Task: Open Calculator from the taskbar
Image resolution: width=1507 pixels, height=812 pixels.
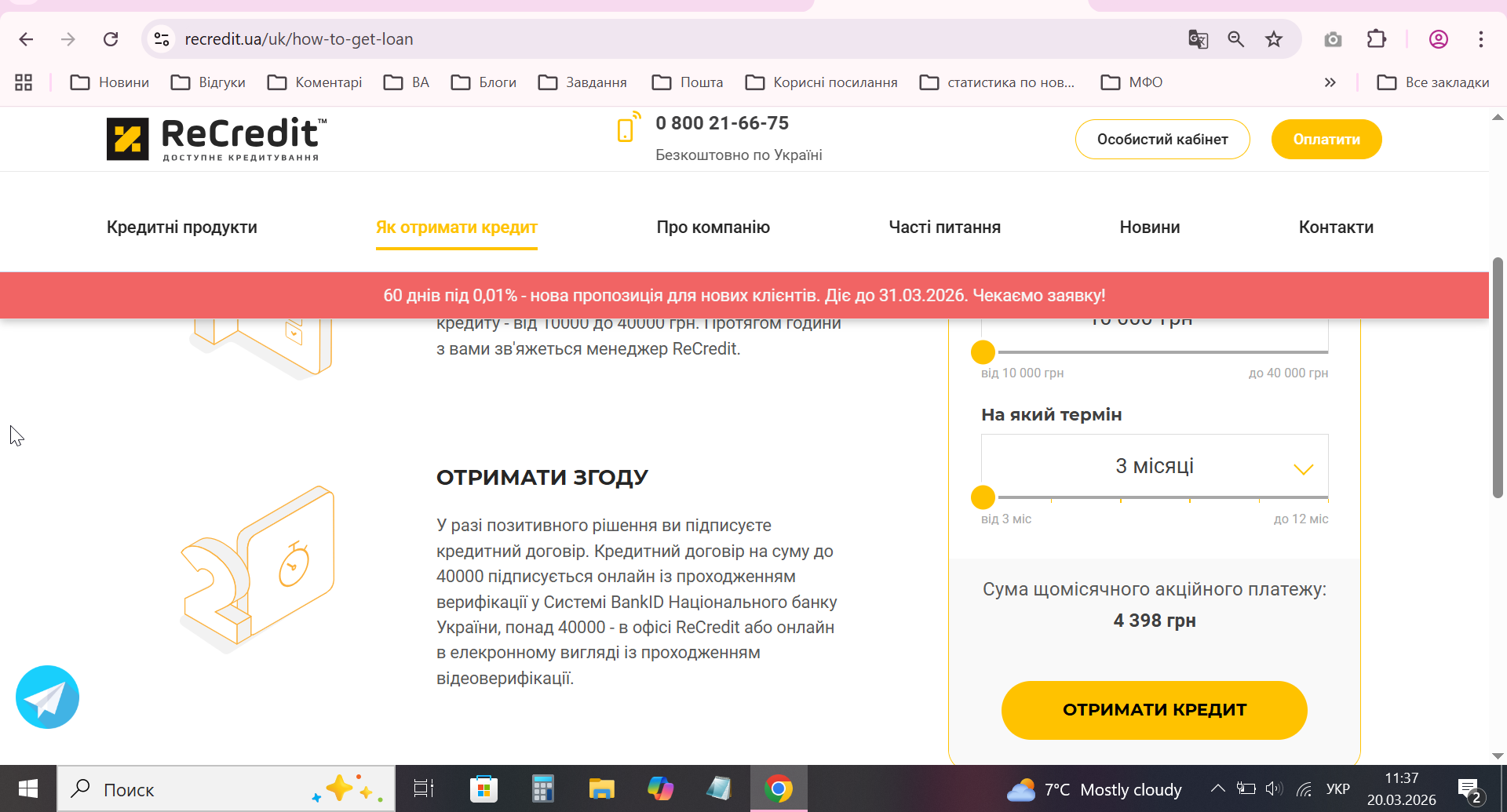Action: (542, 788)
